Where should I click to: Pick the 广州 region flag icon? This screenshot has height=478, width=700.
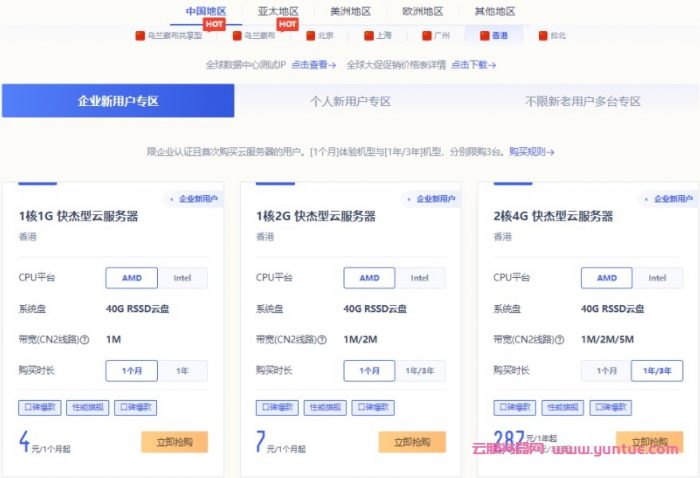(x=434, y=35)
